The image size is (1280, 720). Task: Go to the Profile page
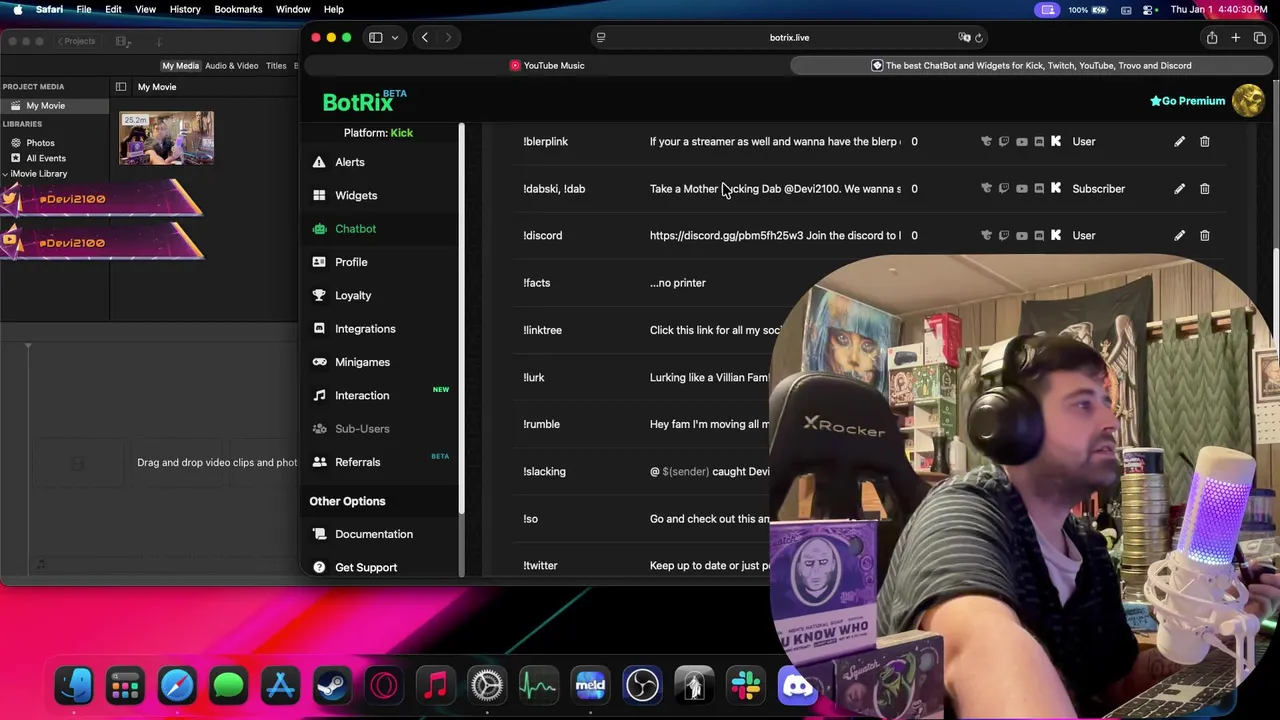(x=351, y=262)
